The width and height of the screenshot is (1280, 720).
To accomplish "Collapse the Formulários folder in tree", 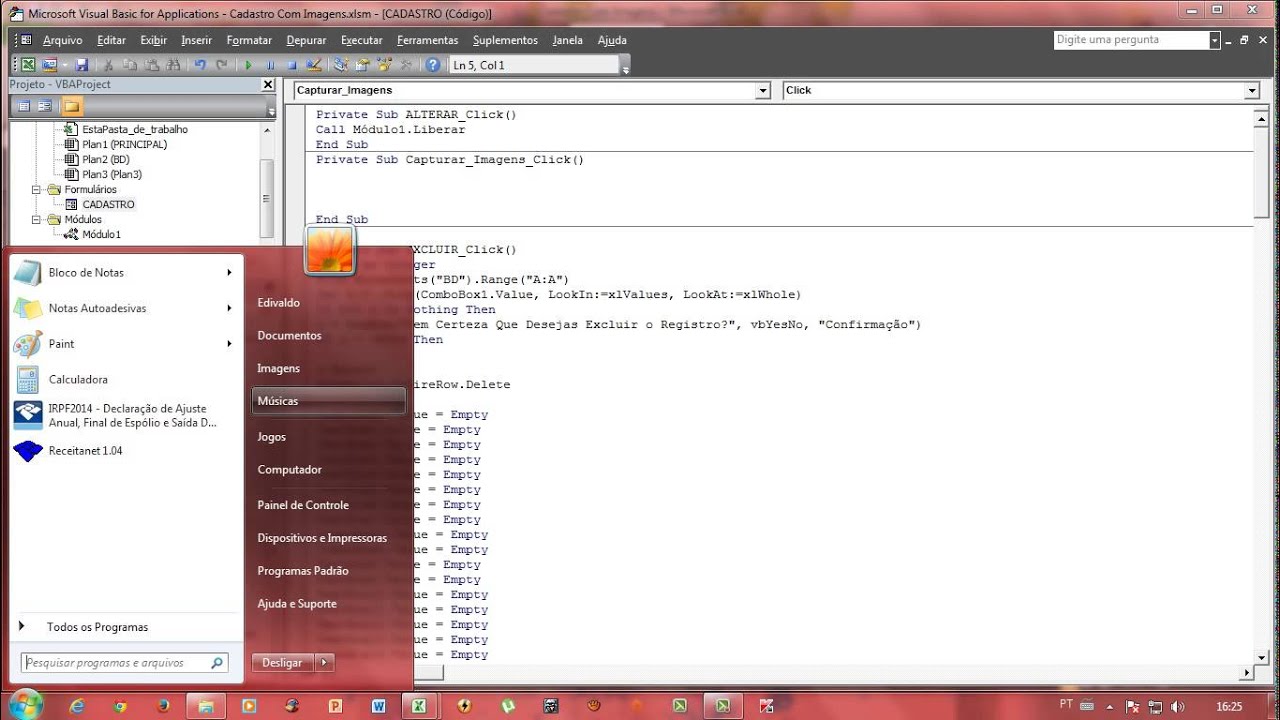I will pos(37,189).
